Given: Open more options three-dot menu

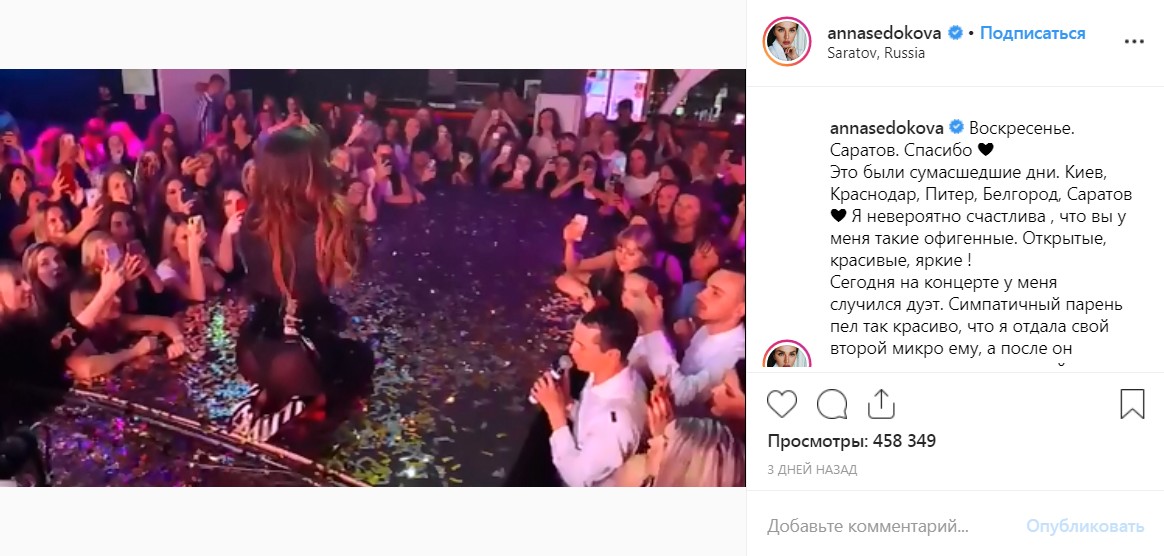Looking at the screenshot, I should [x=1134, y=42].
